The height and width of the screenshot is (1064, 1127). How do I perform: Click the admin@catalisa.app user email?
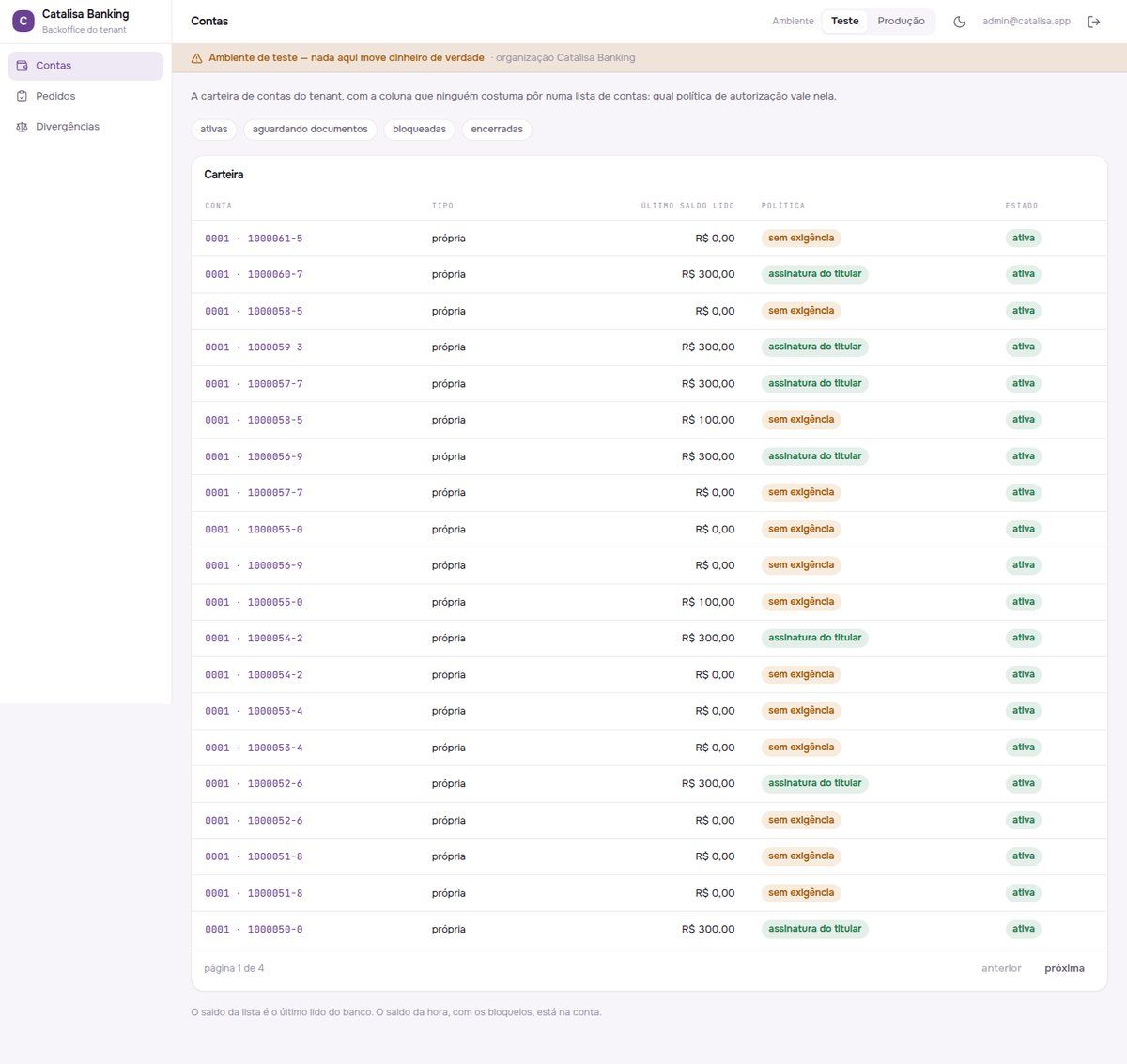1026,21
